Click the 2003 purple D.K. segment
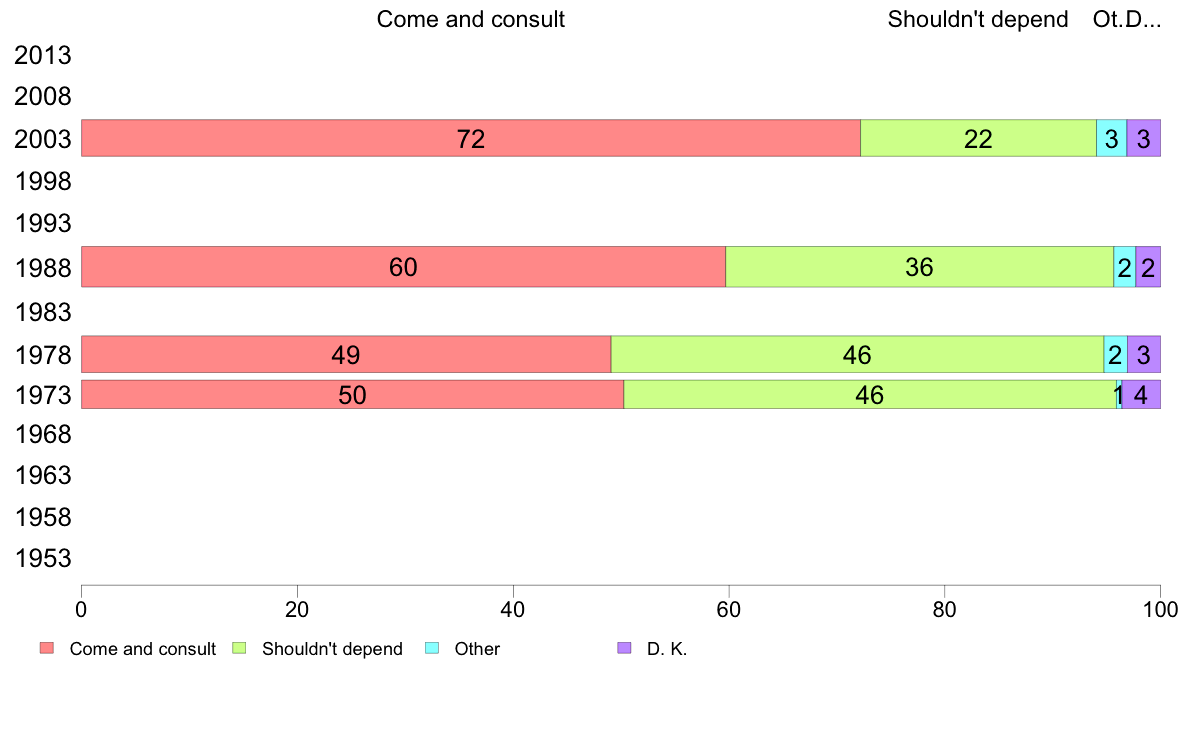Image resolution: width=1188 pixels, height=736 pixels. tap(1143, 138)
